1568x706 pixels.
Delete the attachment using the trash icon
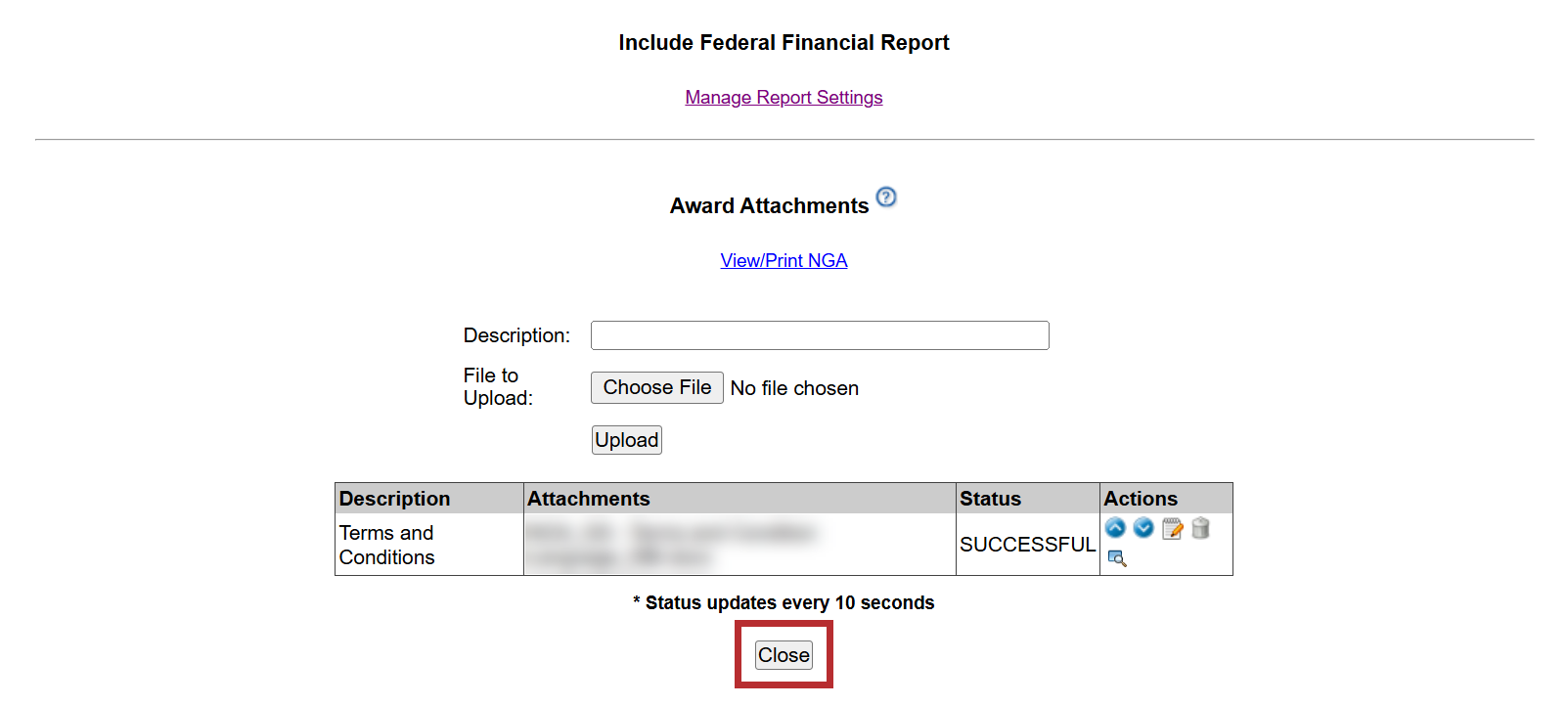click(1200, 528)
